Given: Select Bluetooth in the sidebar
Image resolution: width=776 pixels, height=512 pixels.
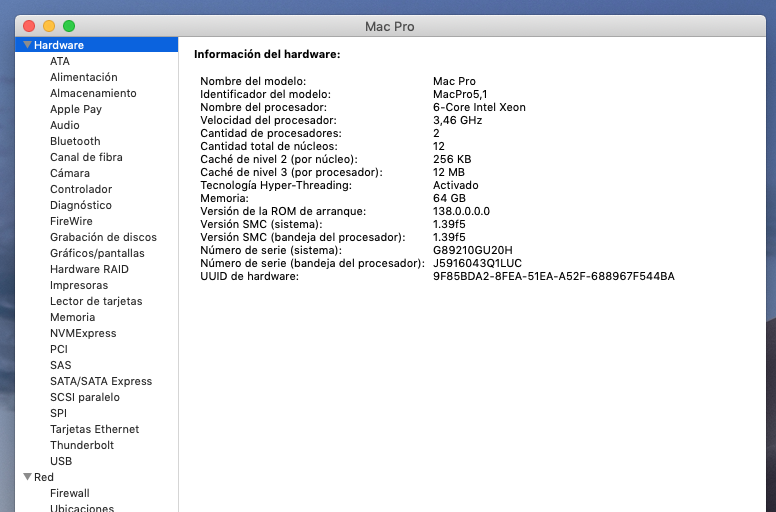Looking at the screenshot, I should pyautogui.click(x=75, y=141).
